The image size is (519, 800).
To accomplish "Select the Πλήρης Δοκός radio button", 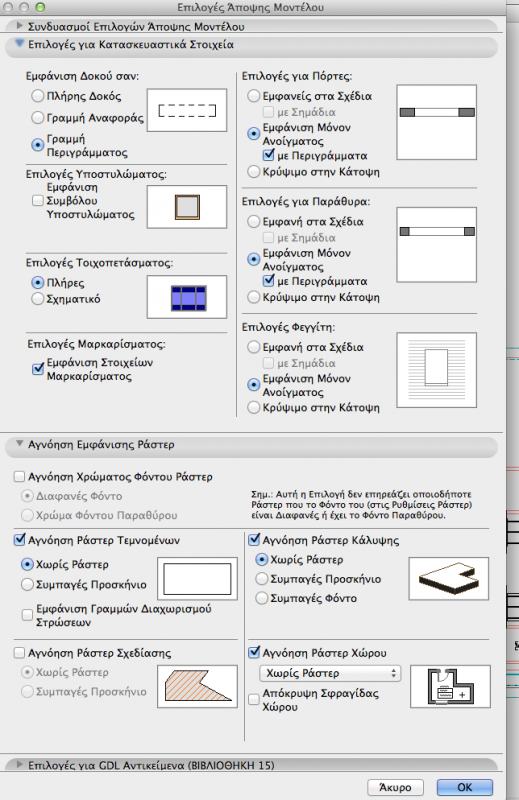I will coord(37,96).
